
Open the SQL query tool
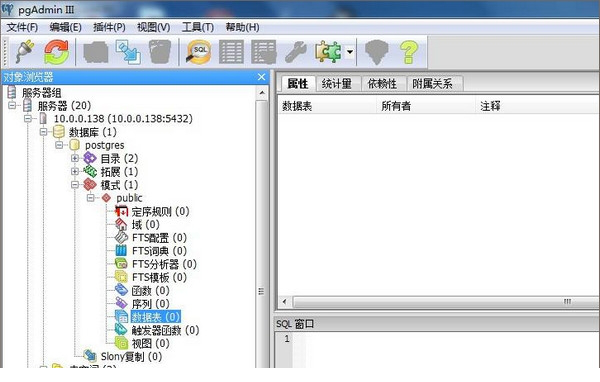point(199,52)
